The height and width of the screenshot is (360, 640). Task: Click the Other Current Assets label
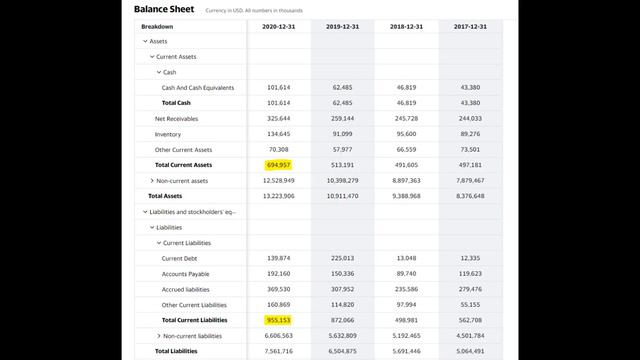[183, 150]
